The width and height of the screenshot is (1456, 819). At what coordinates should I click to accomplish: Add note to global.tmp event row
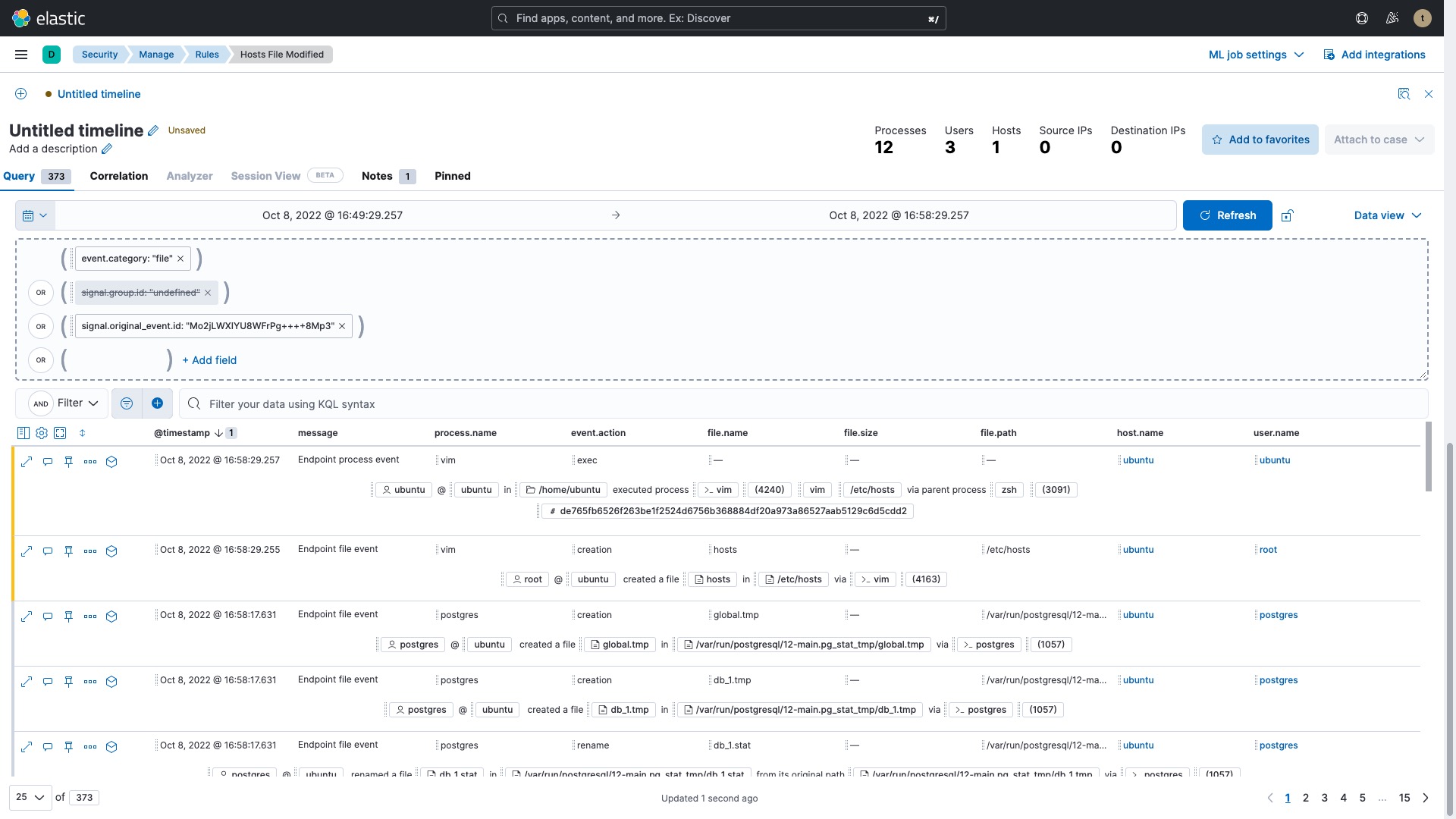tap(47, 617)
